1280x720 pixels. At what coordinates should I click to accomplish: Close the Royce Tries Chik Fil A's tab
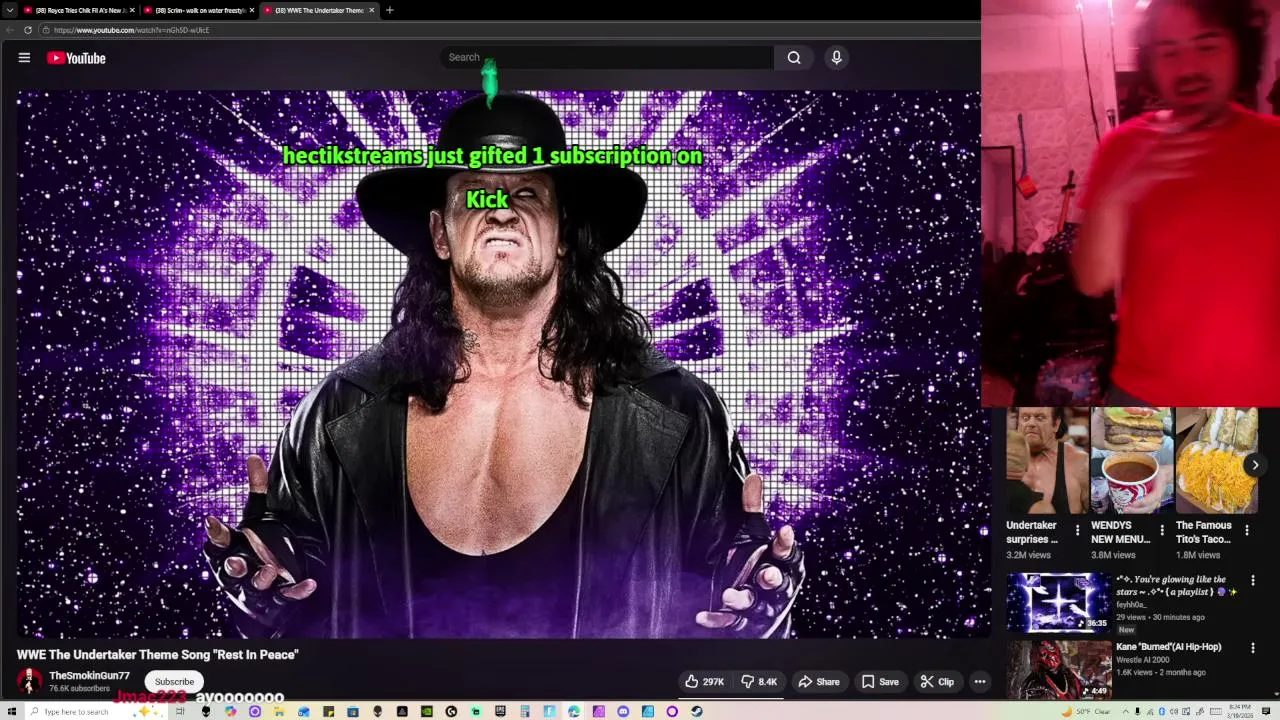click(131, 10)
